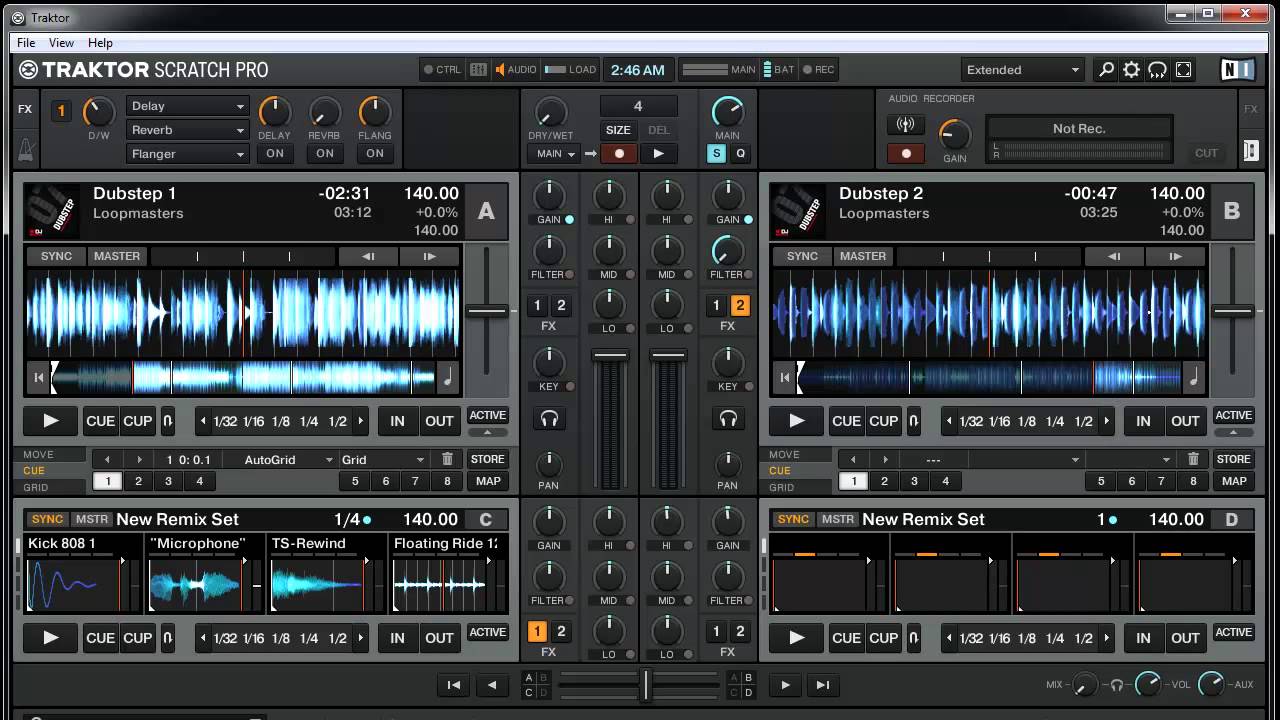This screenshot has width=1280, height=720.
Task: Play Deck A Dubstep 1
Action: (51, 421)
